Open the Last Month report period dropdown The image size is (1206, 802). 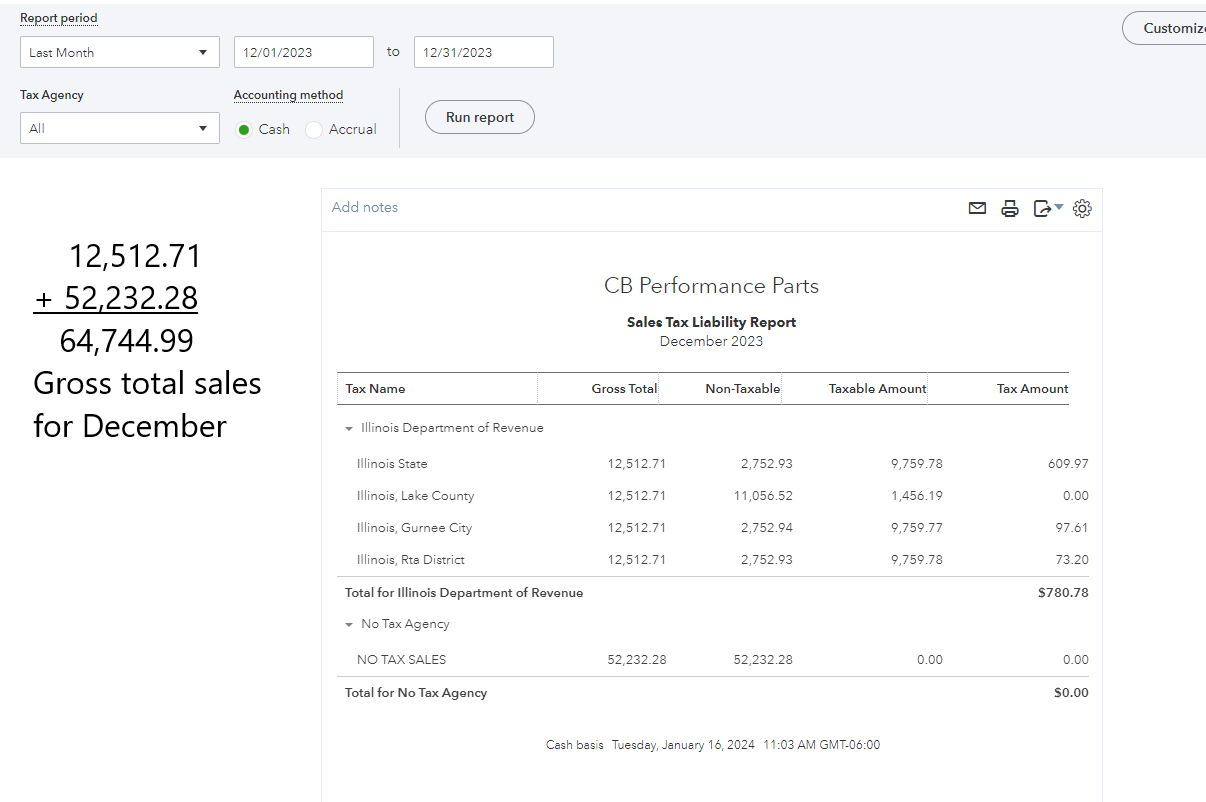tap(119, 51)
